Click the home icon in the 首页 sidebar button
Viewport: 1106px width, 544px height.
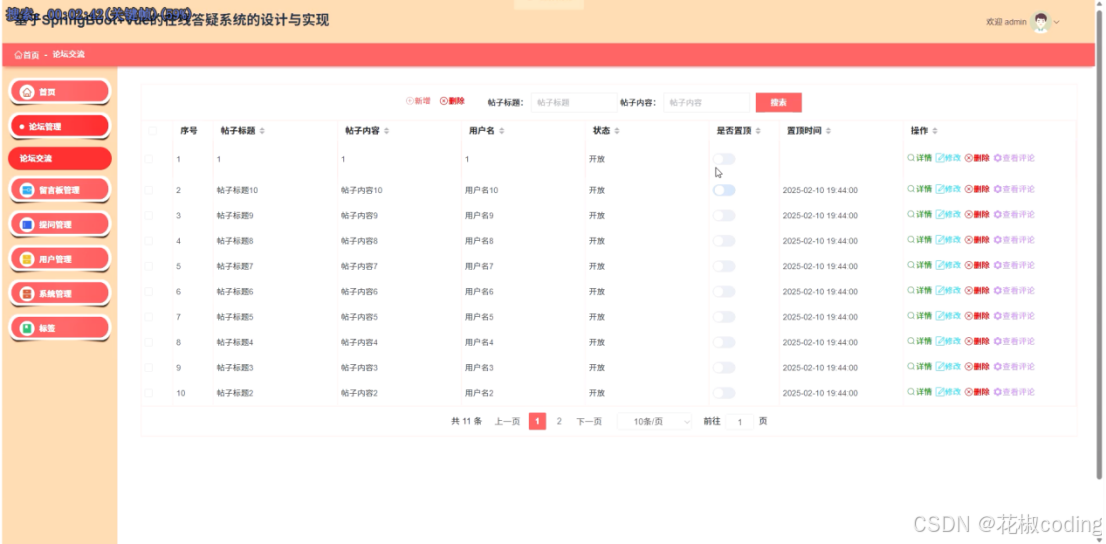[x=28, y=92]
